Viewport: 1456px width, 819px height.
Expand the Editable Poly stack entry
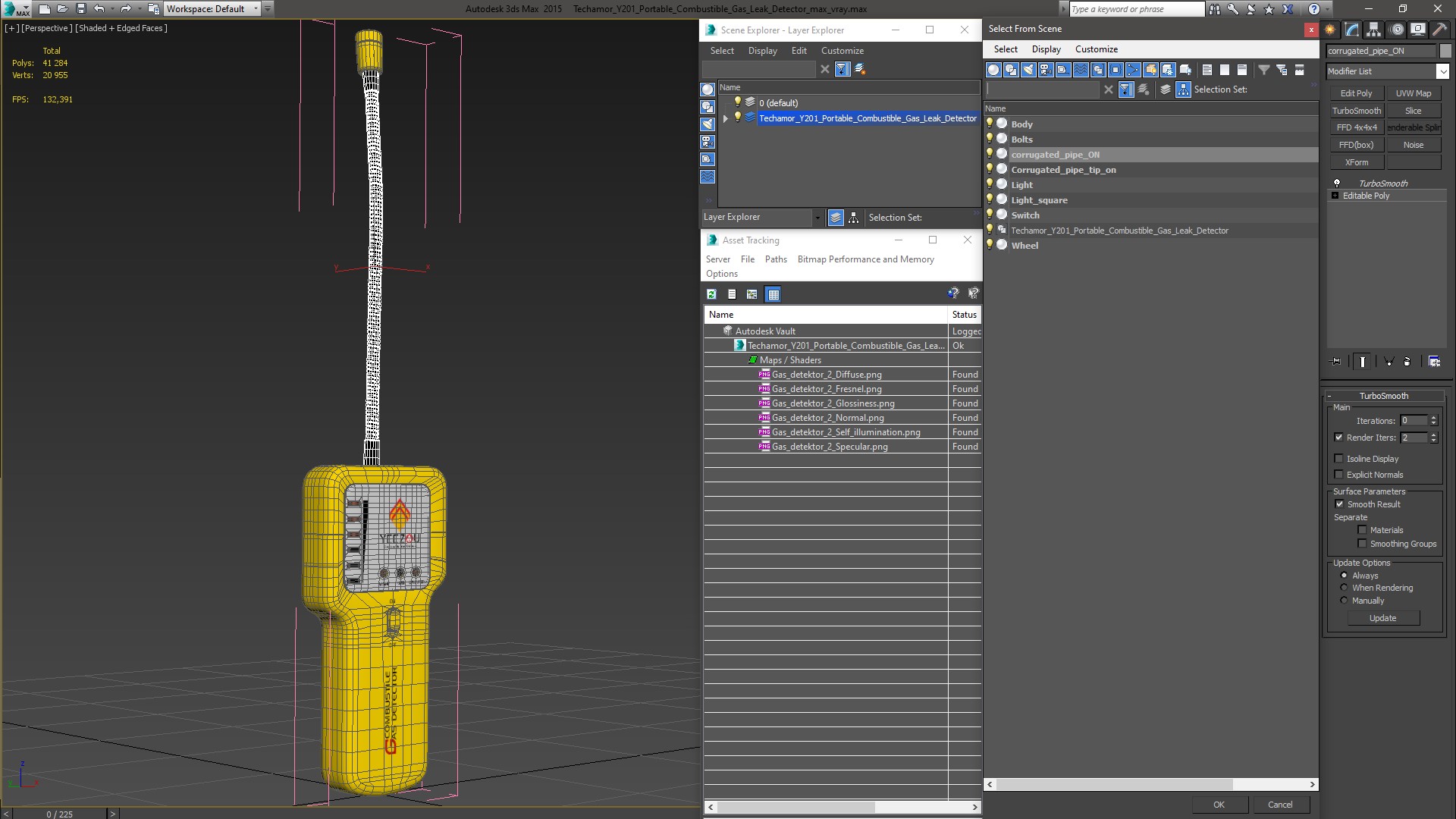point(1335,196)
